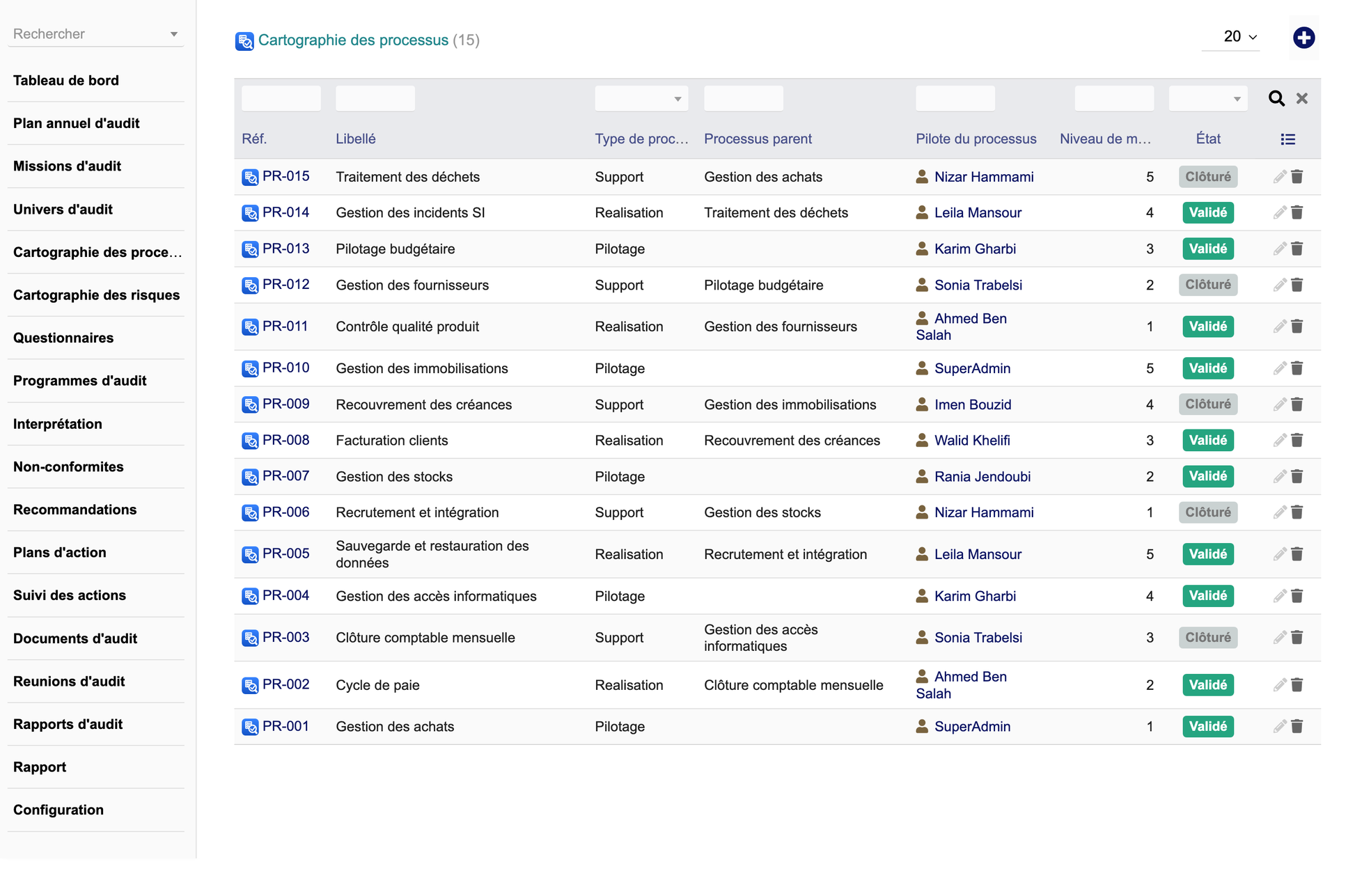1355x896 pixels.
Task: Open the Type de processus filter dropdown
Action: (x=641, y=99)
